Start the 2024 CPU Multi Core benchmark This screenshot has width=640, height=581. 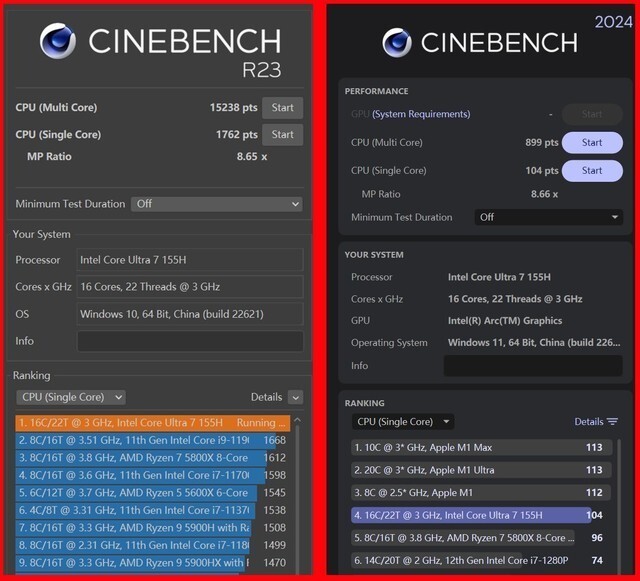pyautogui.click(x=592, y=143)
